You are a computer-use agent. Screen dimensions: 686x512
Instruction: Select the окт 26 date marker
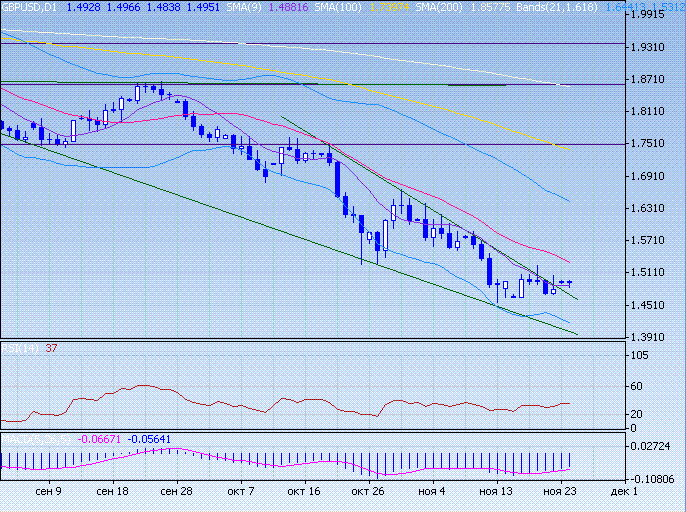[368, 493]
